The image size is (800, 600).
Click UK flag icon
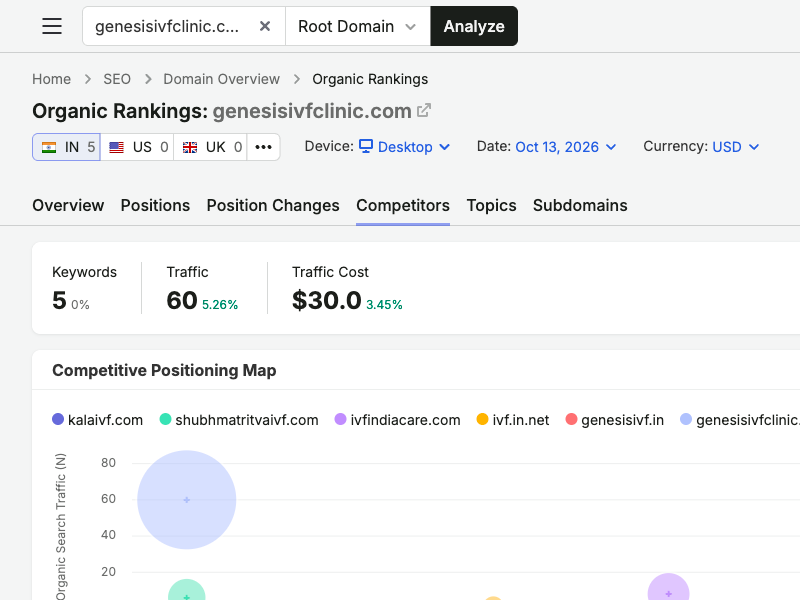(190, 147)
